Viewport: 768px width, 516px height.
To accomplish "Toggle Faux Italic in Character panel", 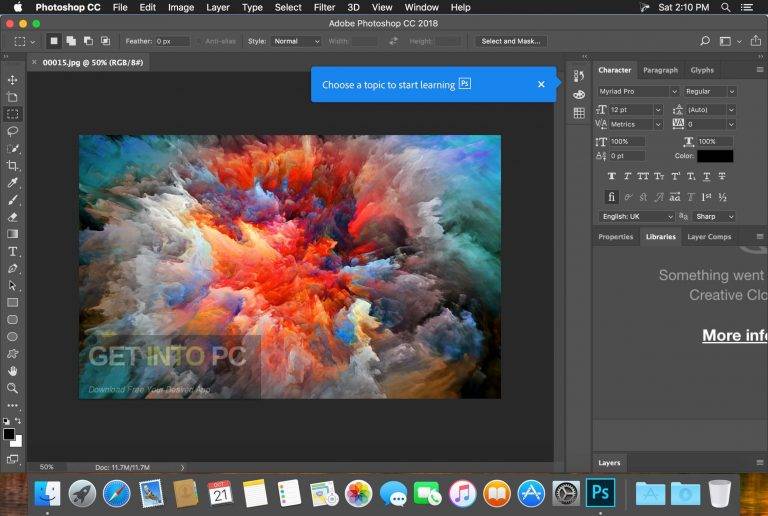I will tap(627, 176).
